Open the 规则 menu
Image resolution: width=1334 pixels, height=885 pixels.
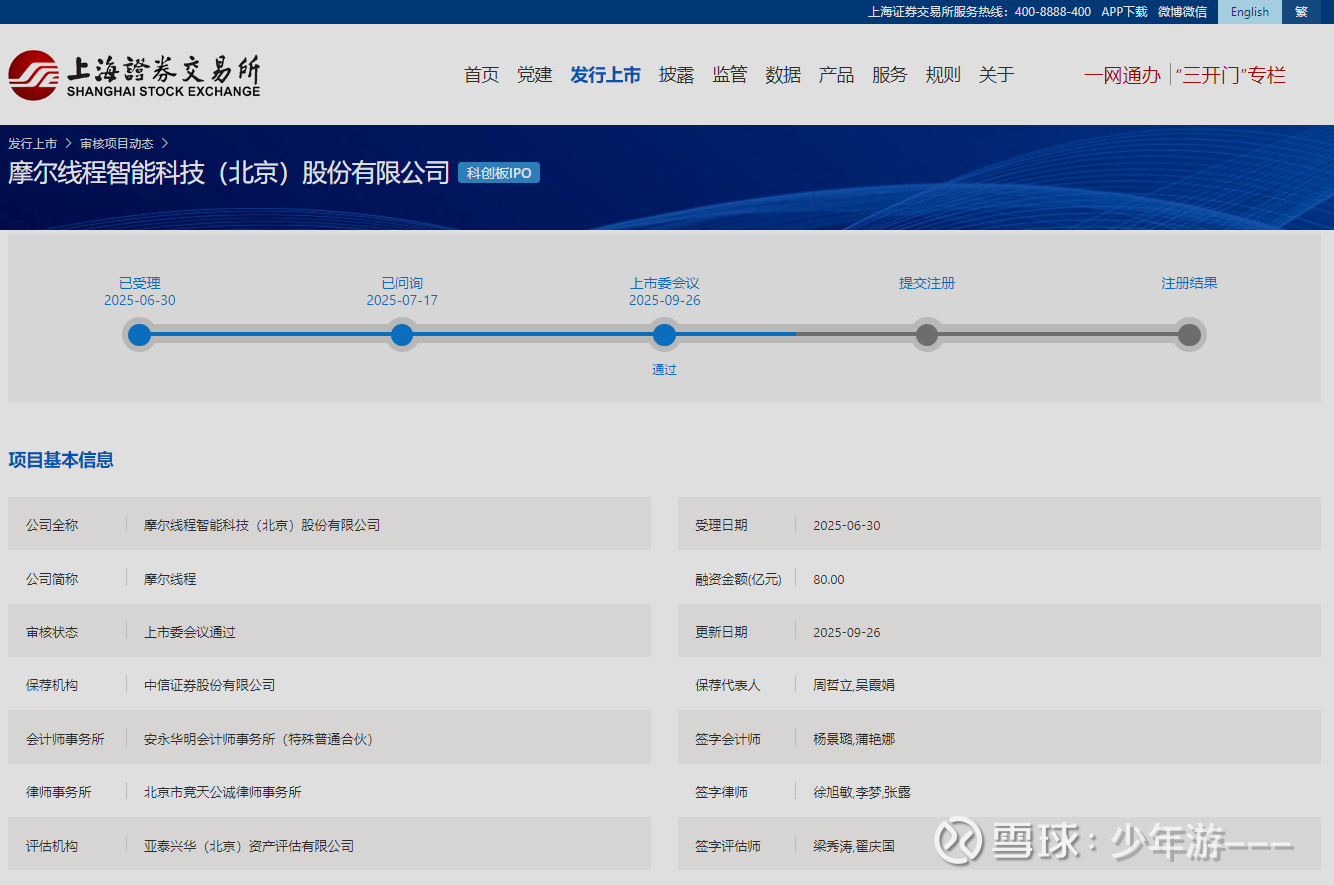tap(943, 75)
